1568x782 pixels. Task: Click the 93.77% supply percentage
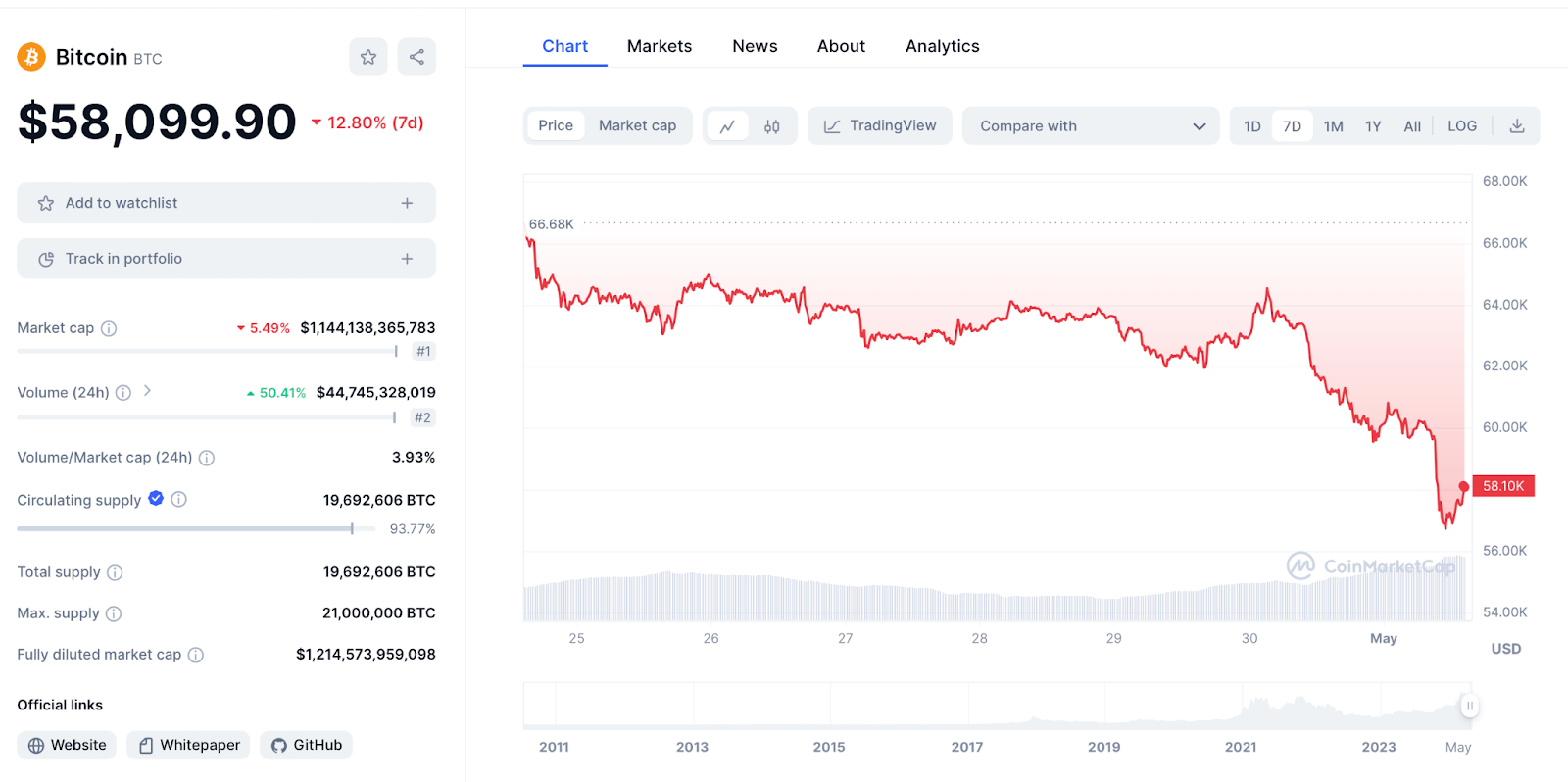point(413,529)
